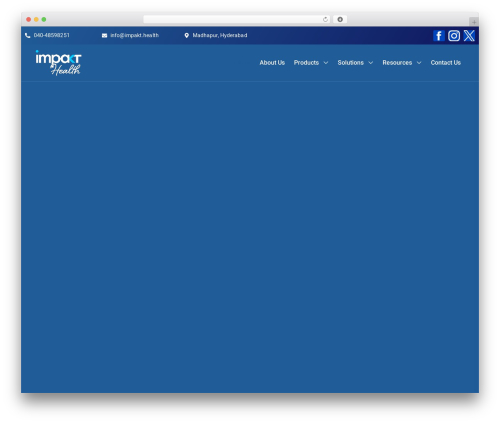Close window with red traffic light
This screenshot has height=423, width=500.
[29, 19]
